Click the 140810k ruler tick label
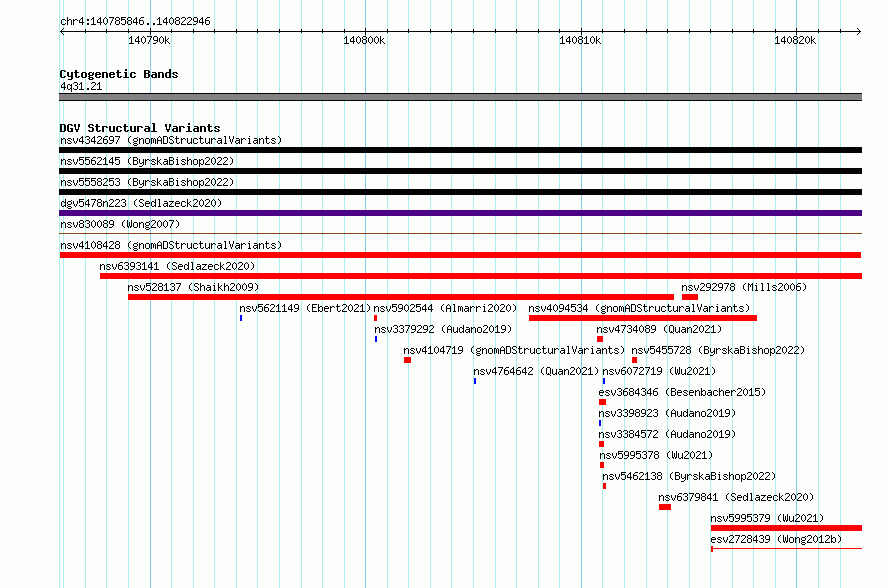 [580, 40]
